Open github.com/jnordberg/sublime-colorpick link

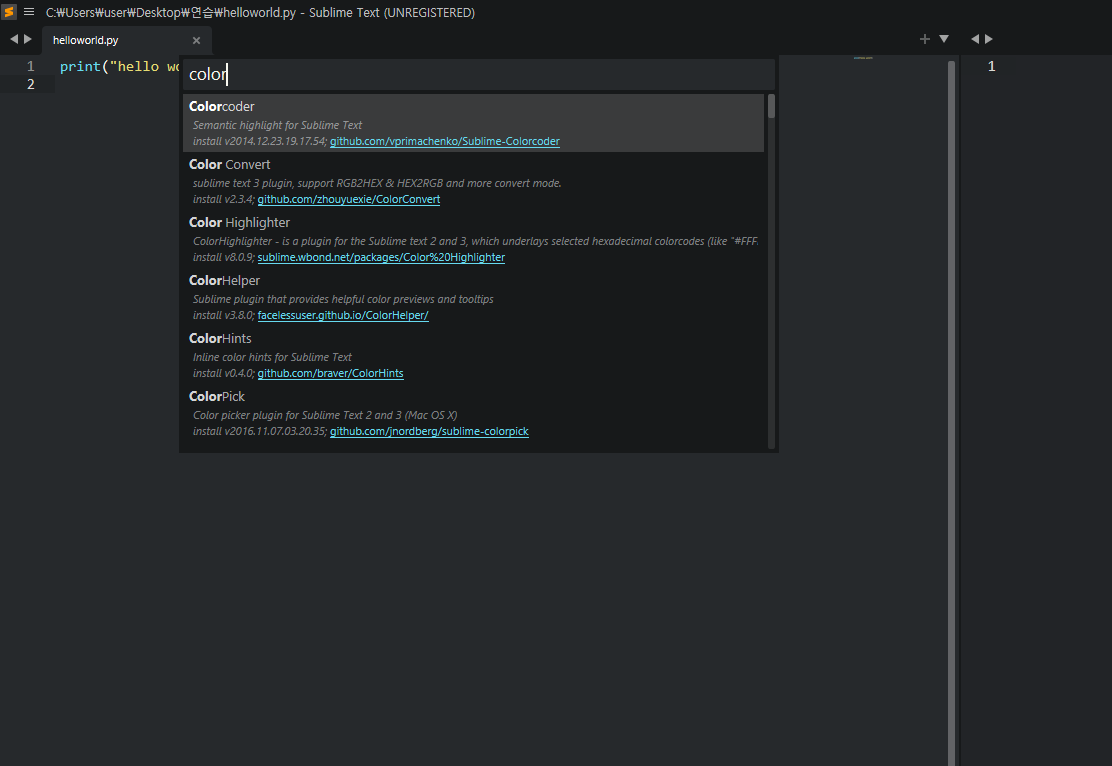tap(429, 431)
